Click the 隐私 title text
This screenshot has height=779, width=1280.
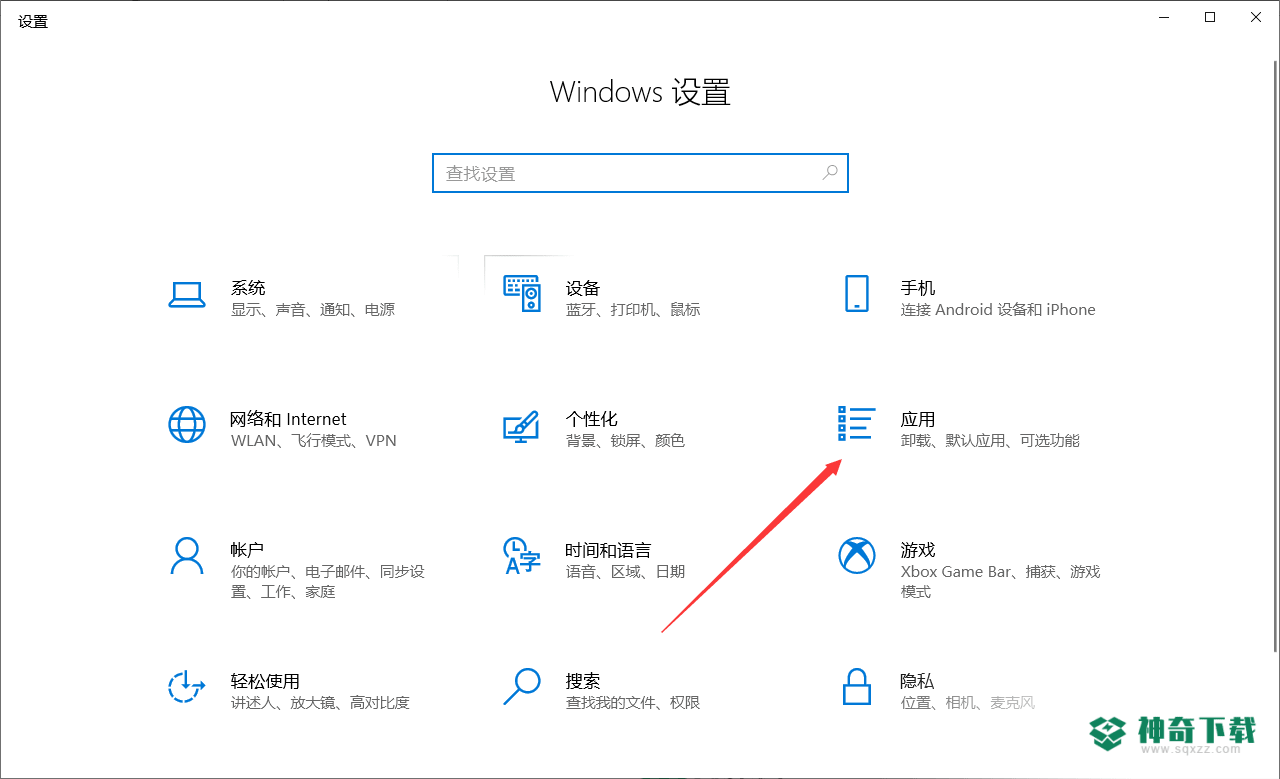point(918,681)
